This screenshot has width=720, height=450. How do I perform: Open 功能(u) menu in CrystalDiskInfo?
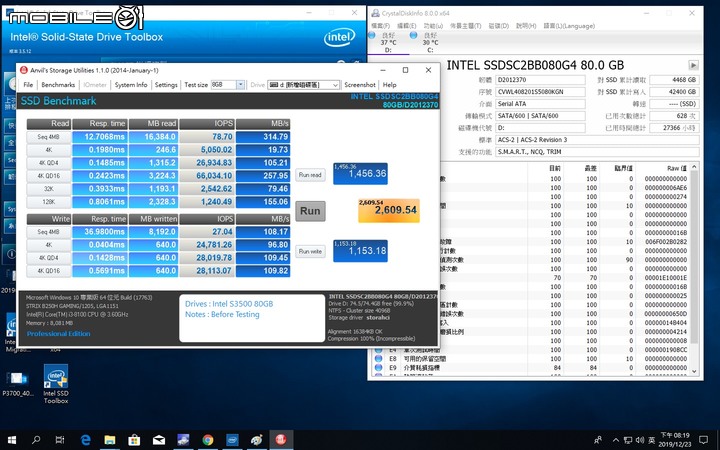click(x=433, y=26)
